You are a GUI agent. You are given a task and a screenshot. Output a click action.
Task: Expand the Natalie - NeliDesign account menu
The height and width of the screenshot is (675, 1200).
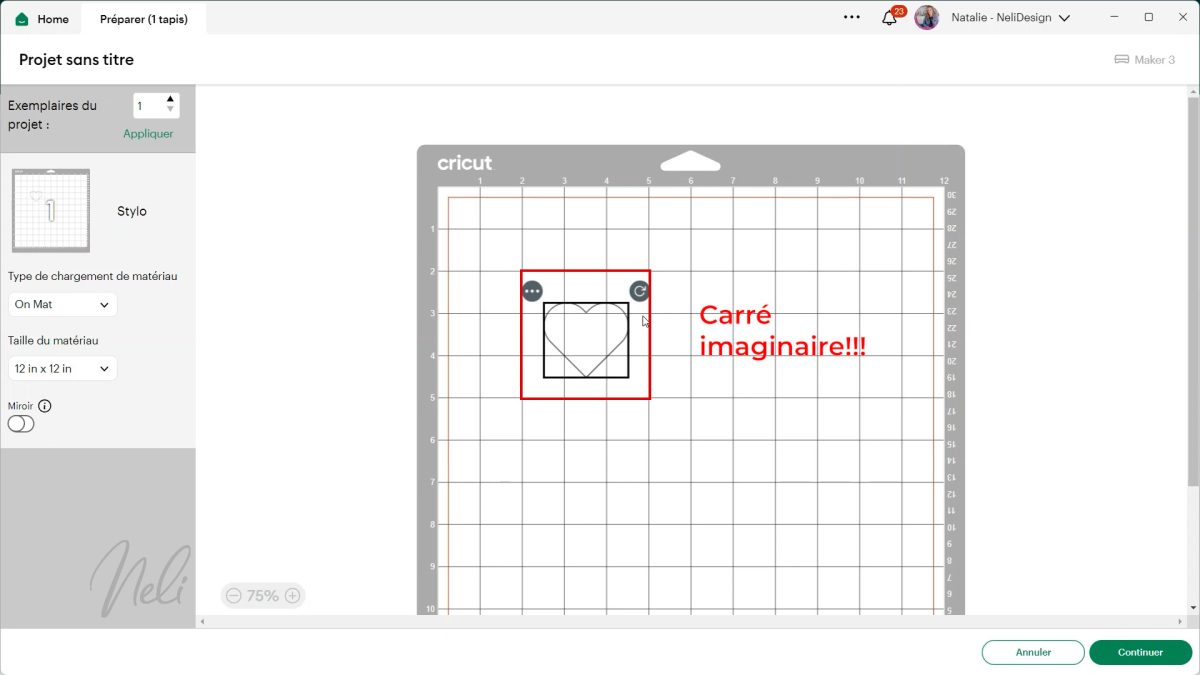(1064, 17)
